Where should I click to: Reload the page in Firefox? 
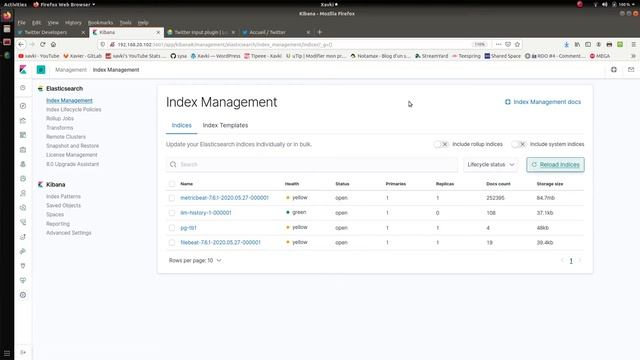tap(42, 44)
